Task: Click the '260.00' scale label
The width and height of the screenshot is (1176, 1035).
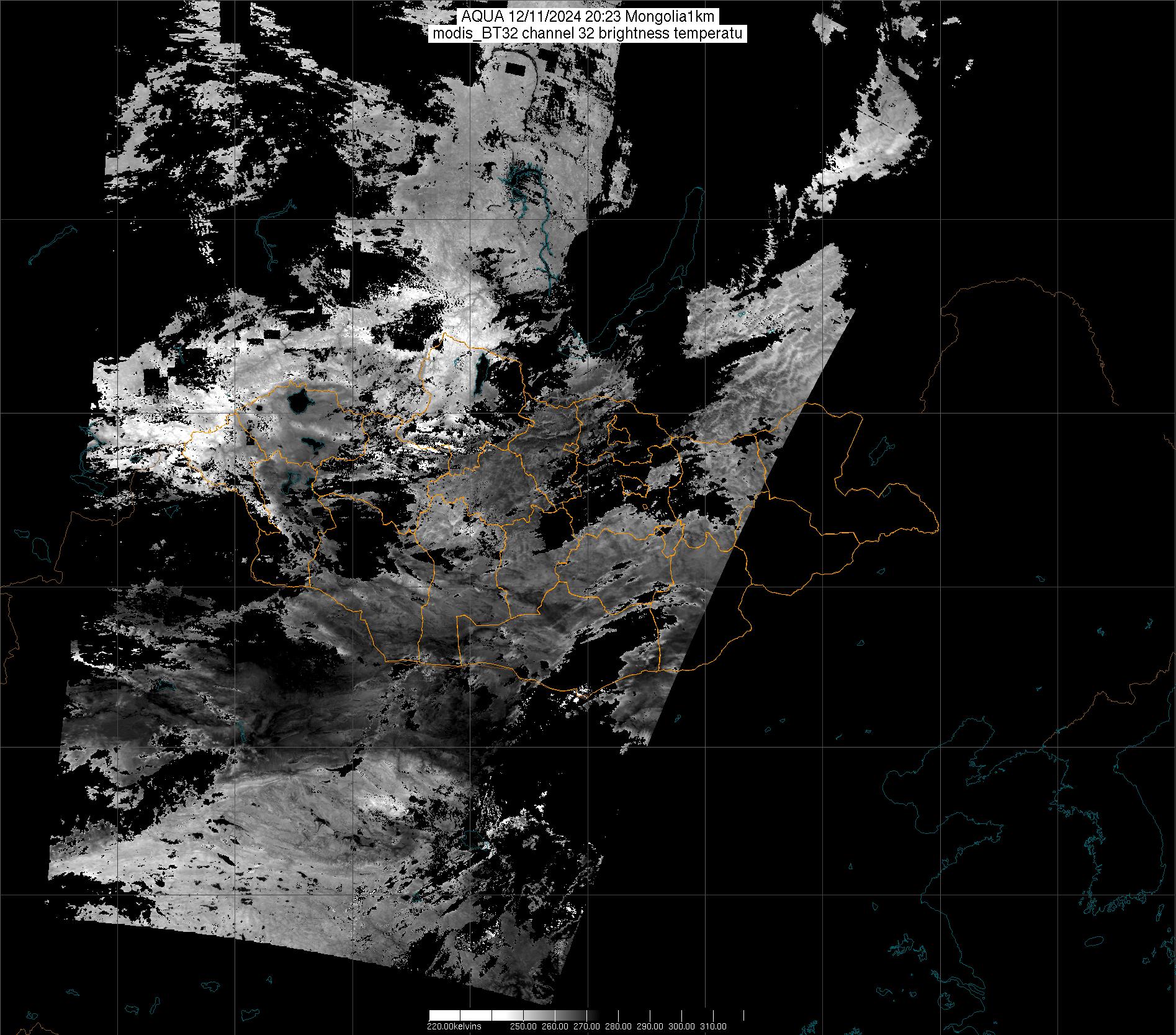Action: 555,1026
